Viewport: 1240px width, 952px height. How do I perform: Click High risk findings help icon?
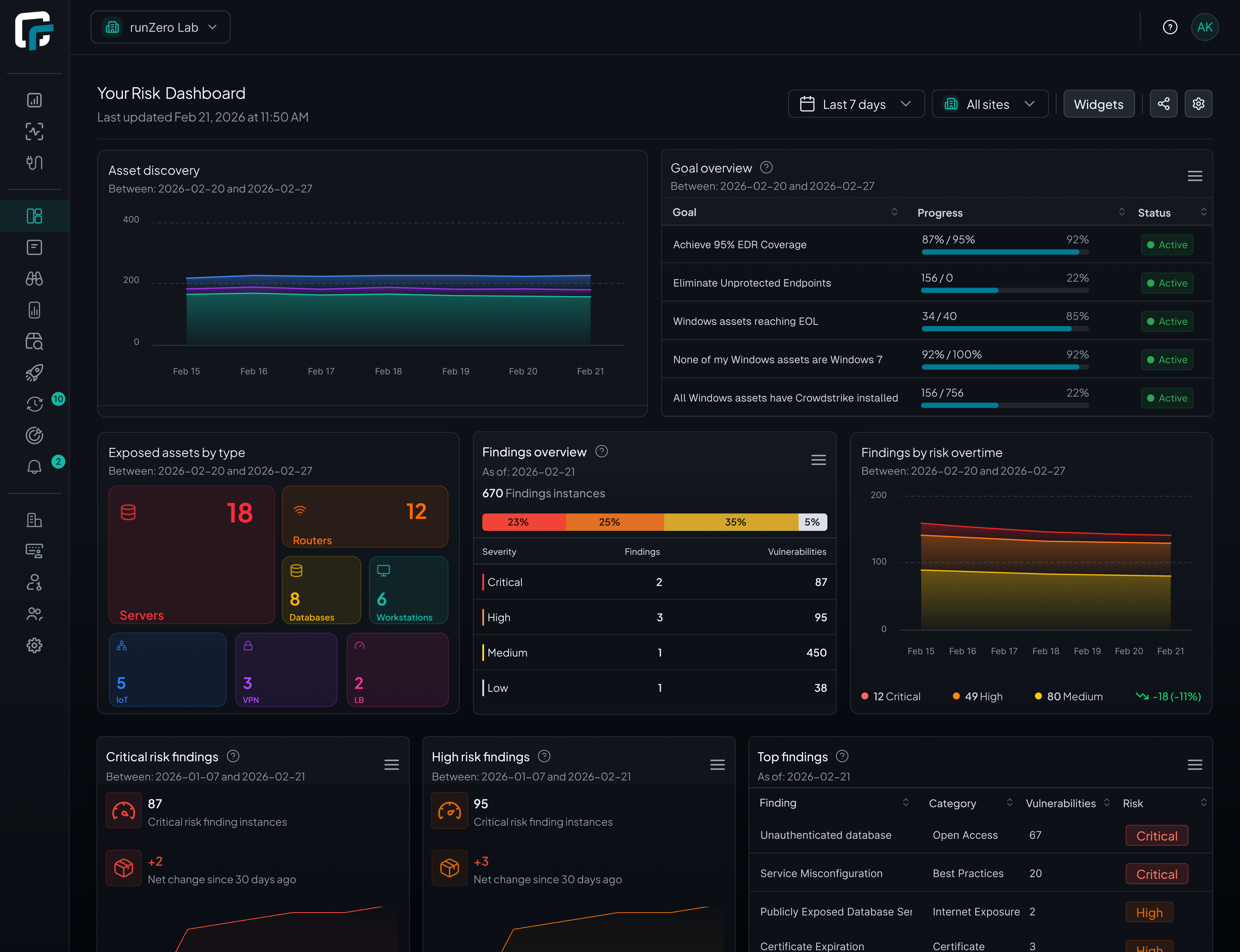544,756
